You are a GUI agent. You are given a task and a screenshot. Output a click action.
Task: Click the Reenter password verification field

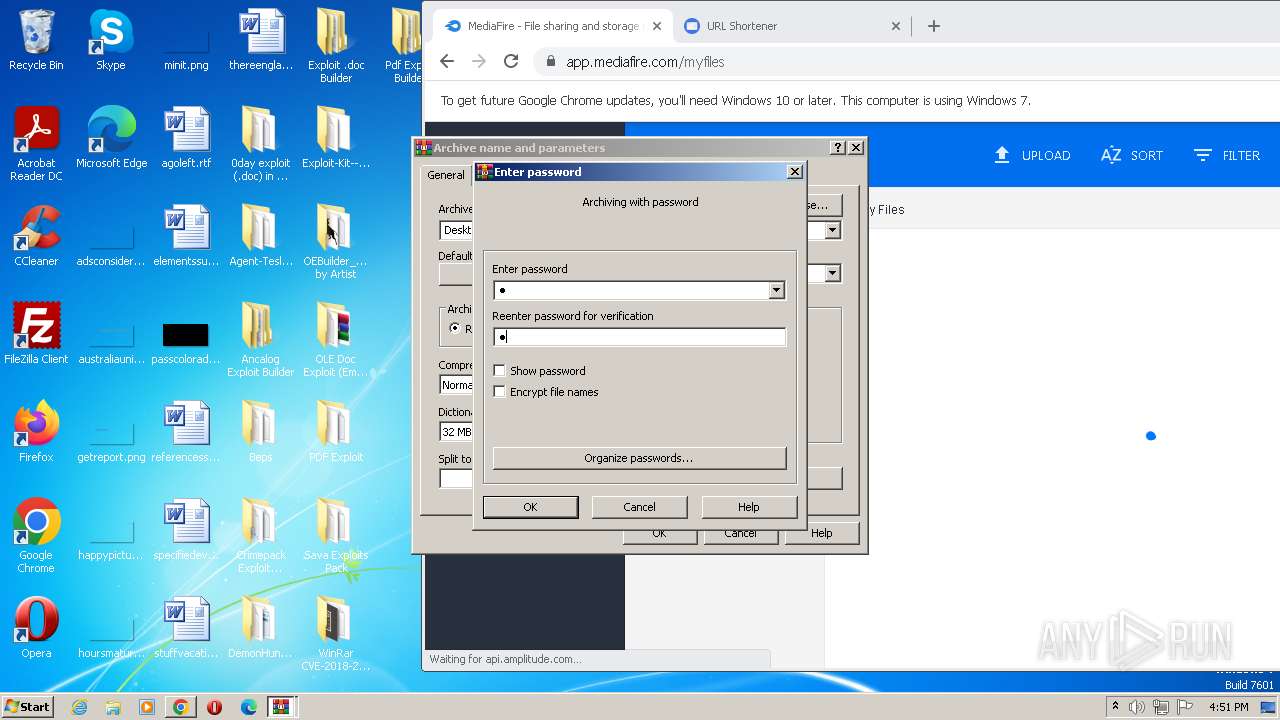pyautogui.click(x=639, y=337)
